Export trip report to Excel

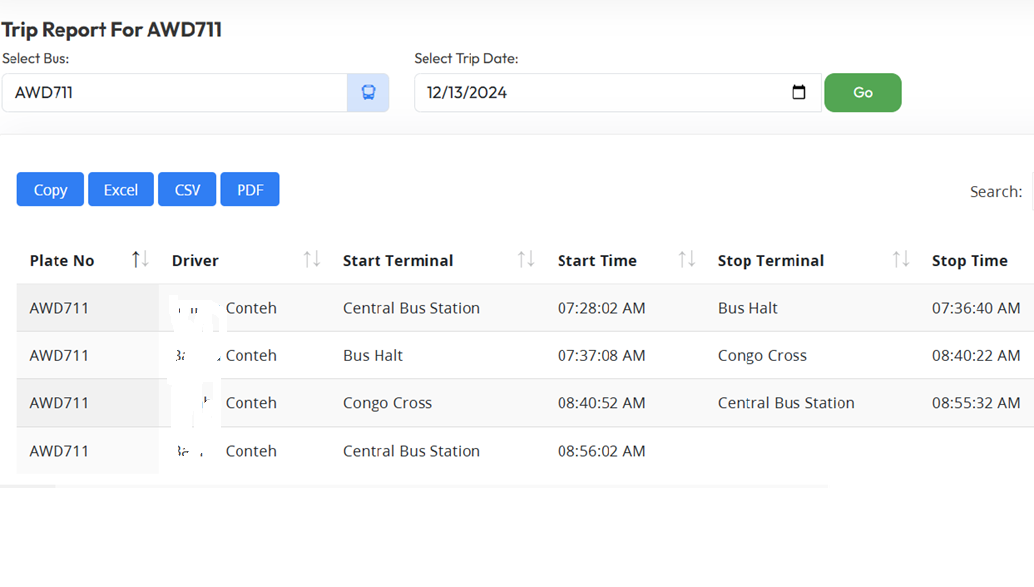(x=121, y=190)
